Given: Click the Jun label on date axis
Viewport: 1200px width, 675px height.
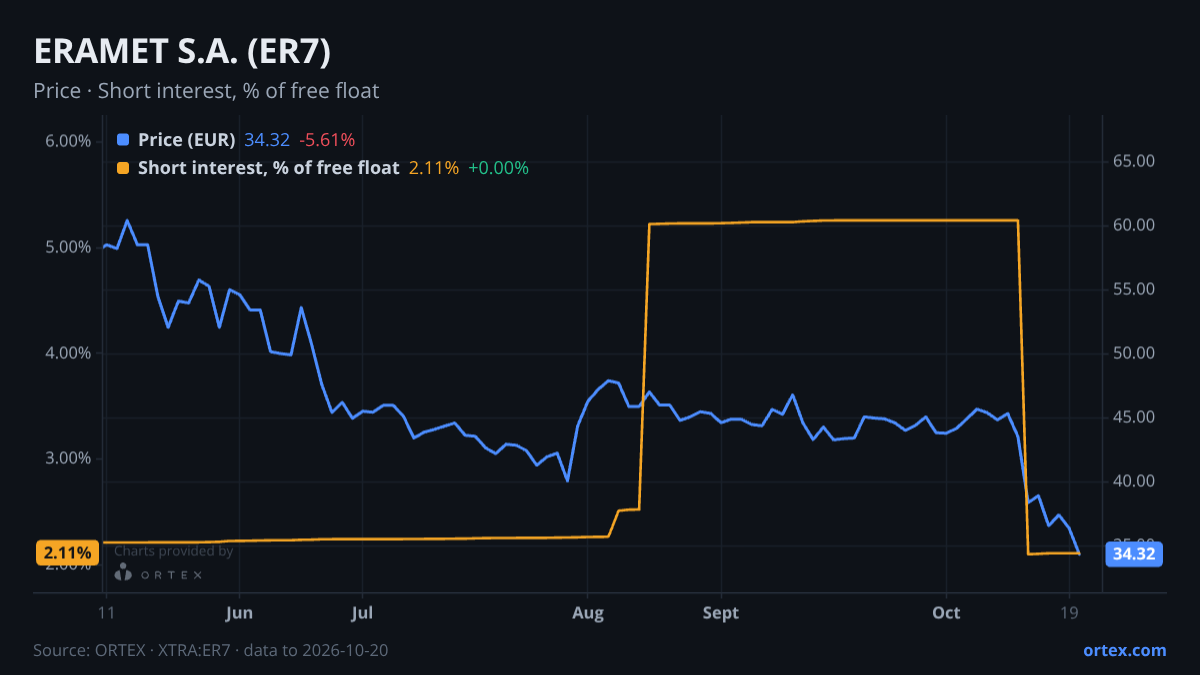Looking at the screenshot, I should click(x=240, y=612).
